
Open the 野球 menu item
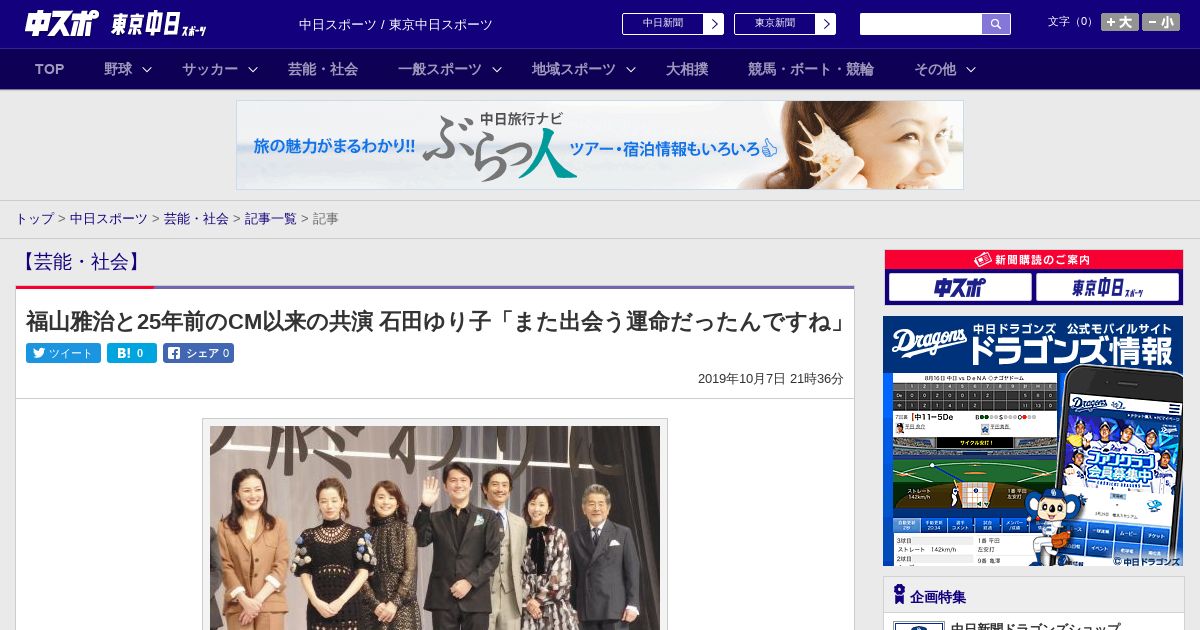pyautogui.click(x=118, y=69)
